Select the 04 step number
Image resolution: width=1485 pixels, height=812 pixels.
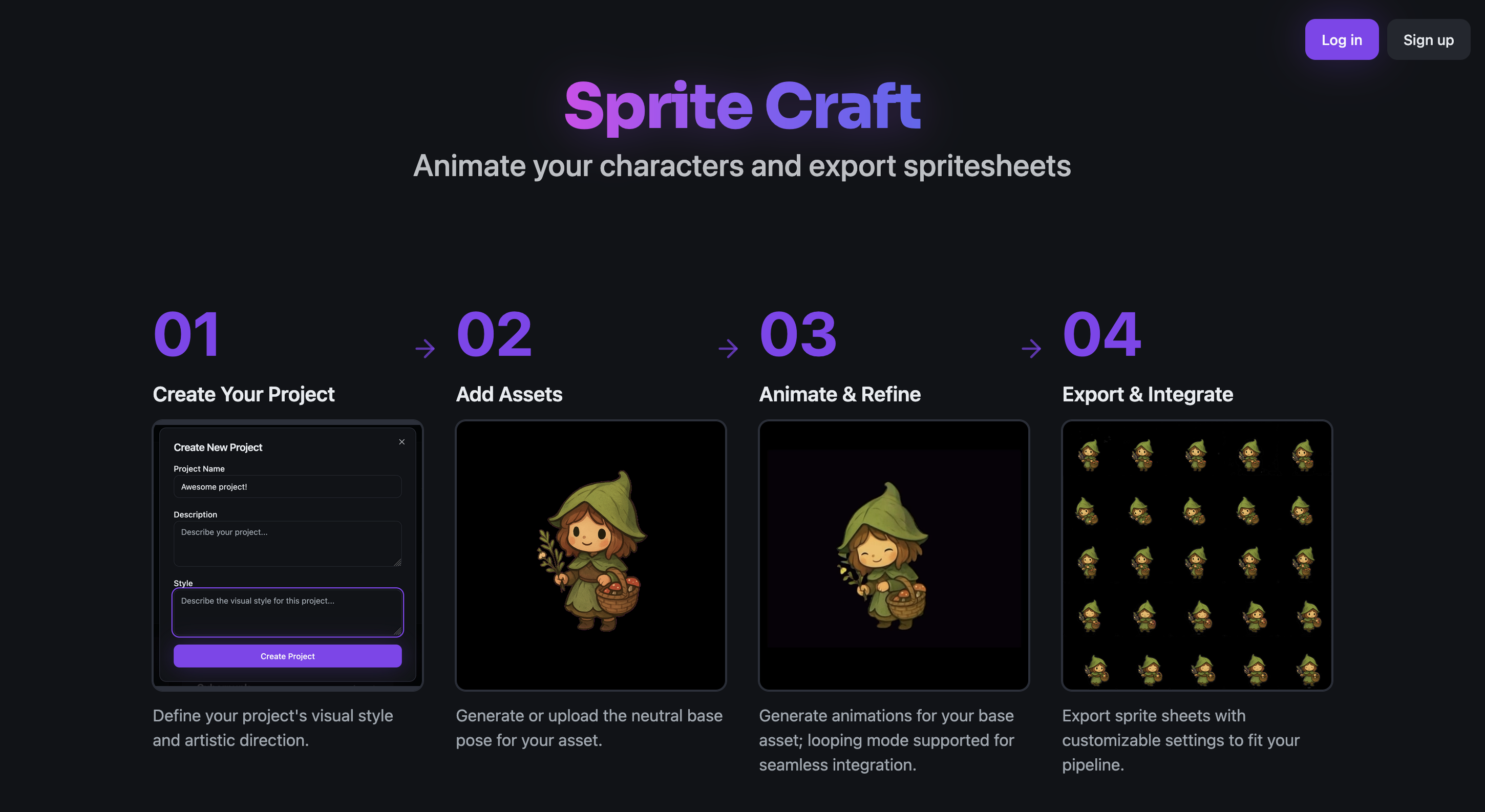[x=1101, y=334]
